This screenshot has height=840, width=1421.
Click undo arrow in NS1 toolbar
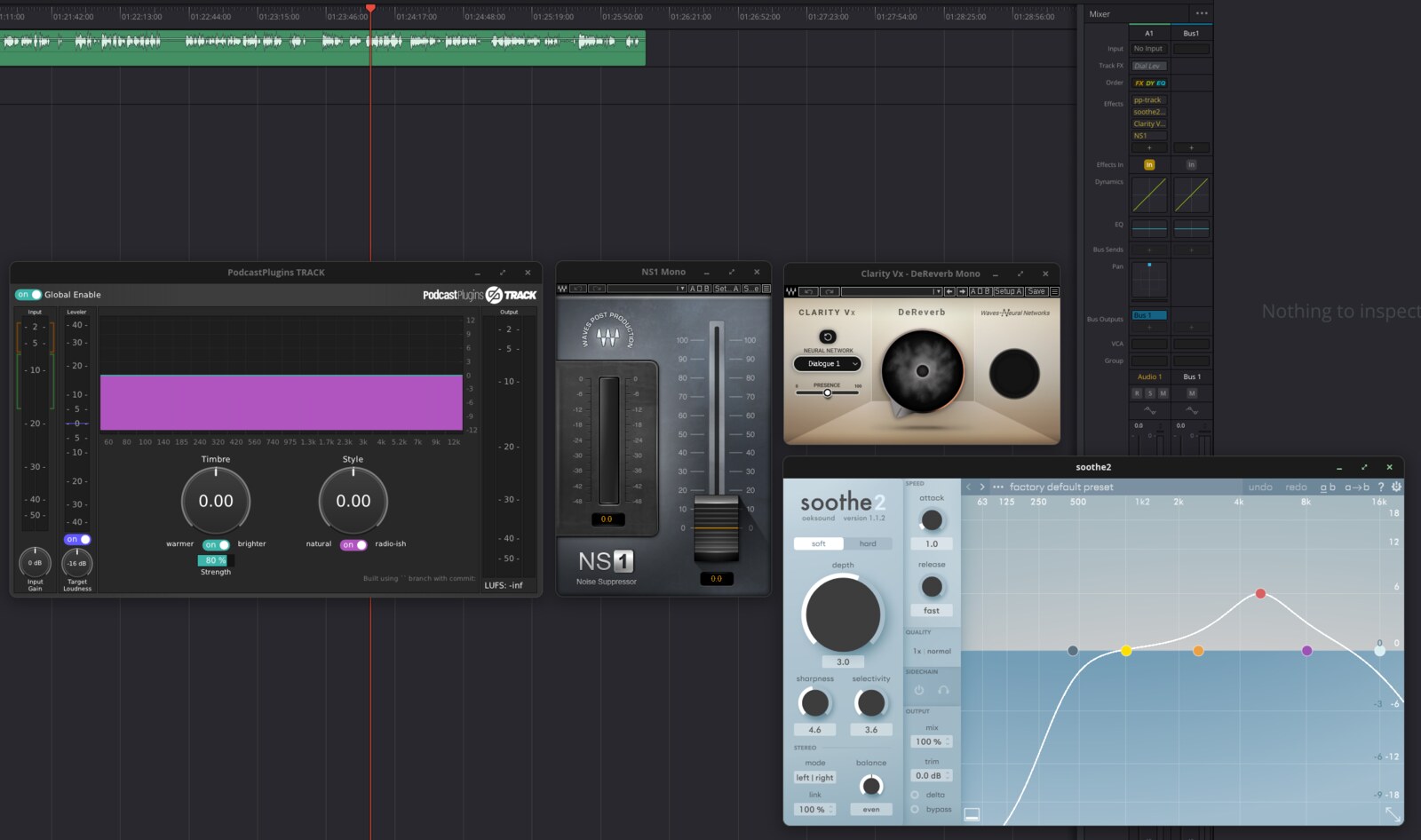tap(578, 289)
